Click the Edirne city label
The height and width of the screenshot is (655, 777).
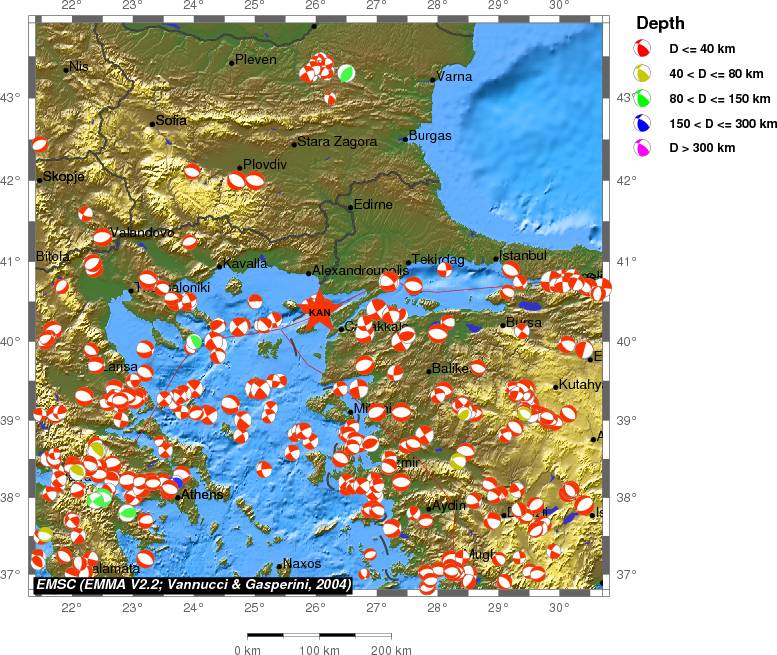coord(373,205)
